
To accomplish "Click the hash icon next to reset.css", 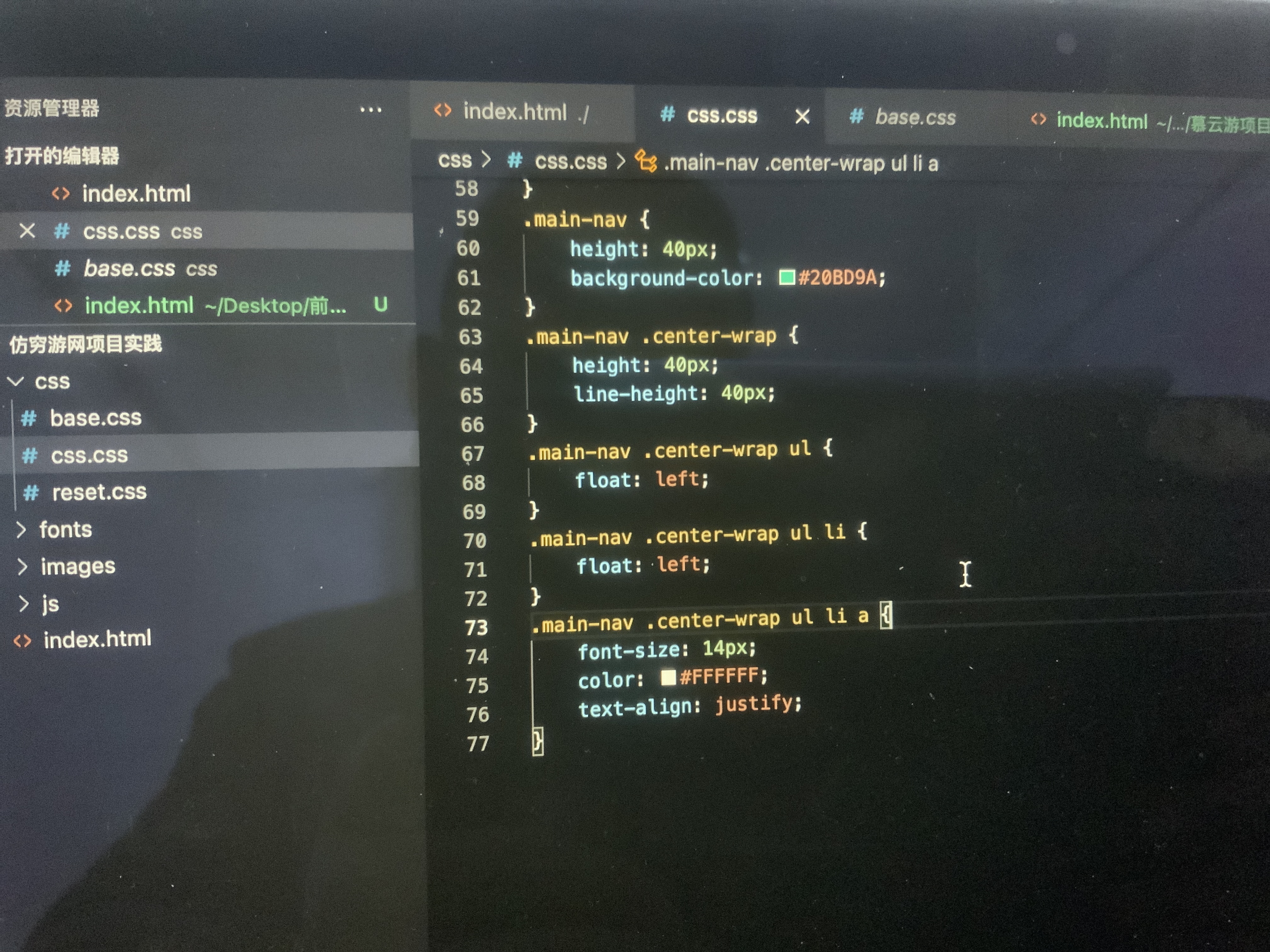I will tap(31, 493).
